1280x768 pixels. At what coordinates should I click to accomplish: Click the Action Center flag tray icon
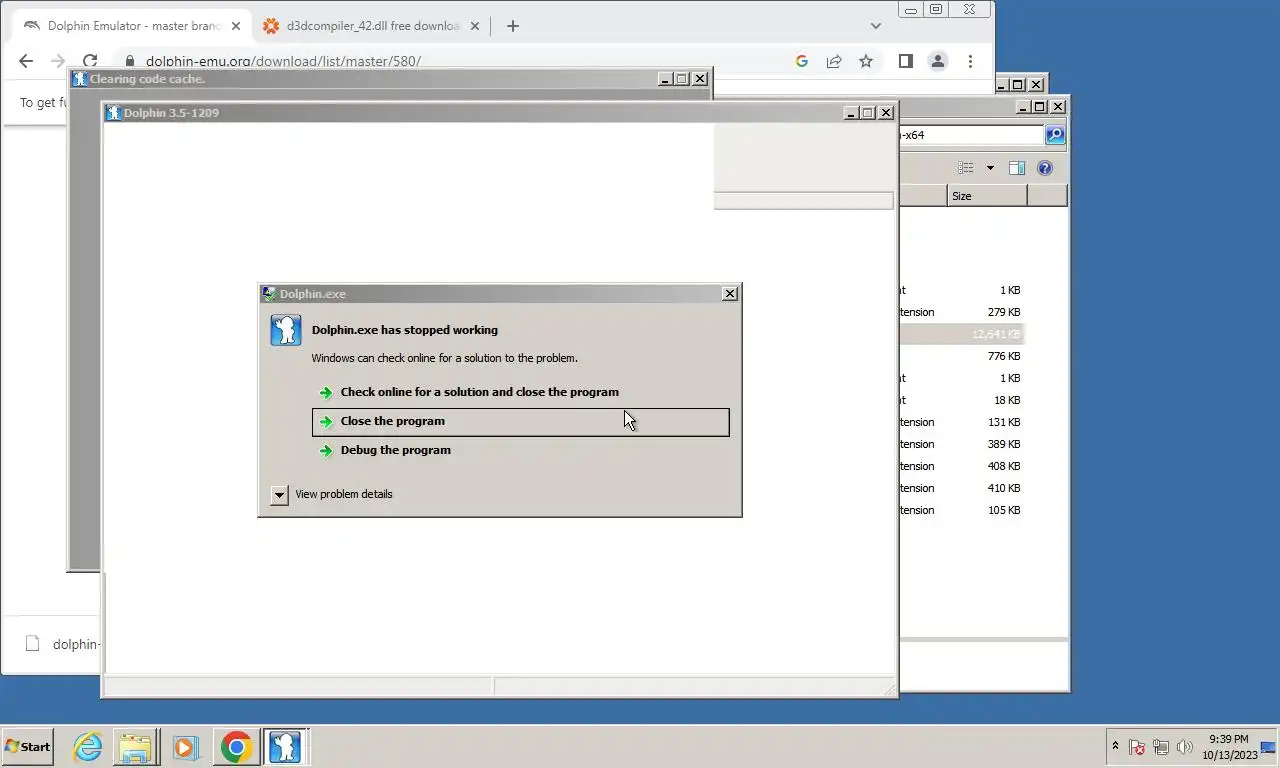pos(1137,747)
